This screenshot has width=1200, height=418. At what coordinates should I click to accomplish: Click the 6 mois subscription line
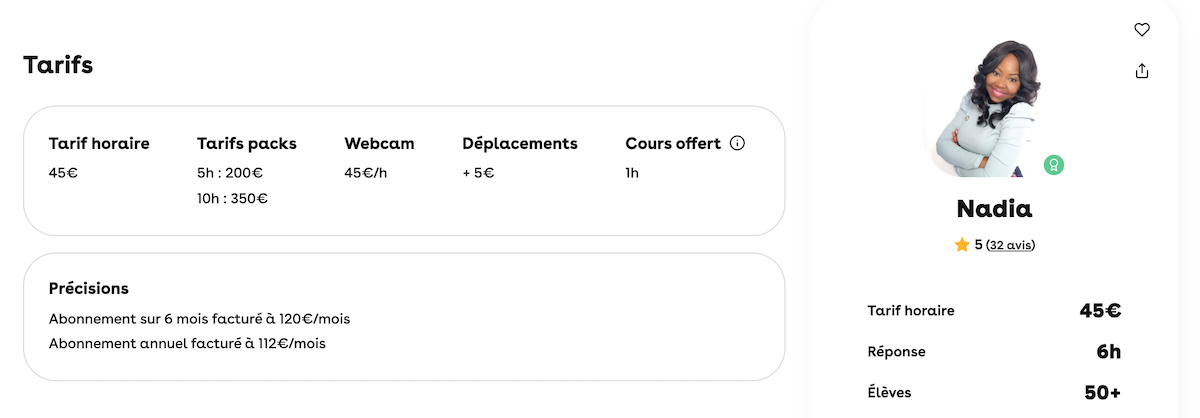point(199,319)
